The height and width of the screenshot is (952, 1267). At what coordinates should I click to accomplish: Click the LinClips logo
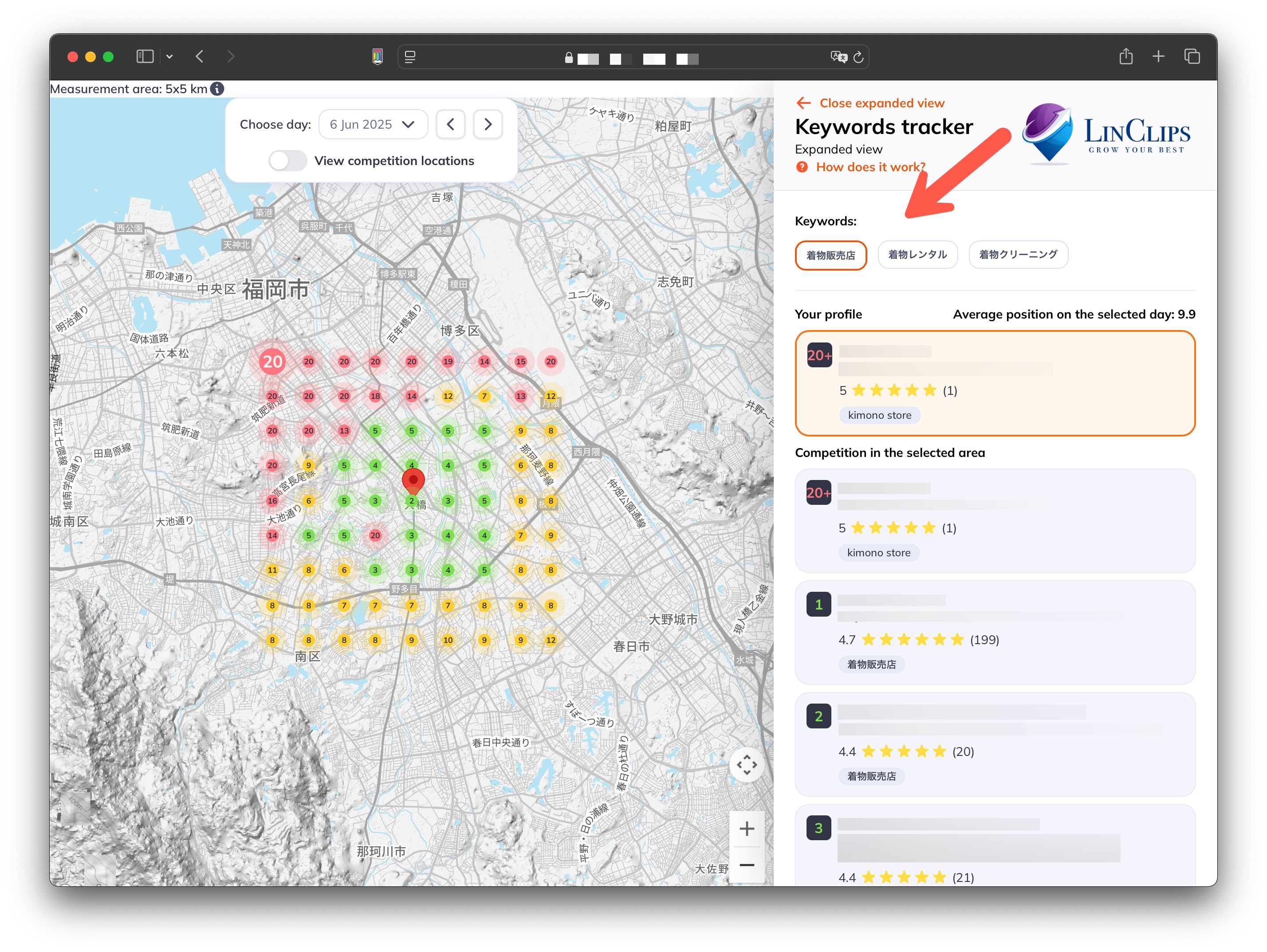(x=1106, y=134)
